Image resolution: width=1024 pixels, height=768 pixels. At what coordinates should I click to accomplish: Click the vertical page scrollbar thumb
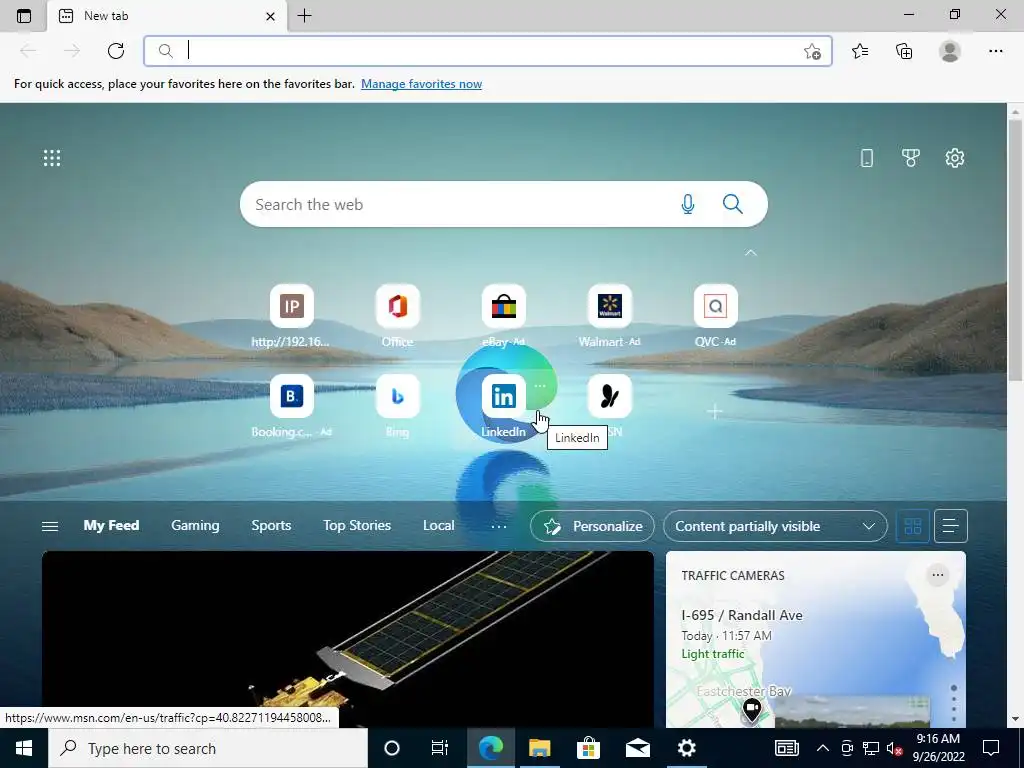tap(1015, 248)
